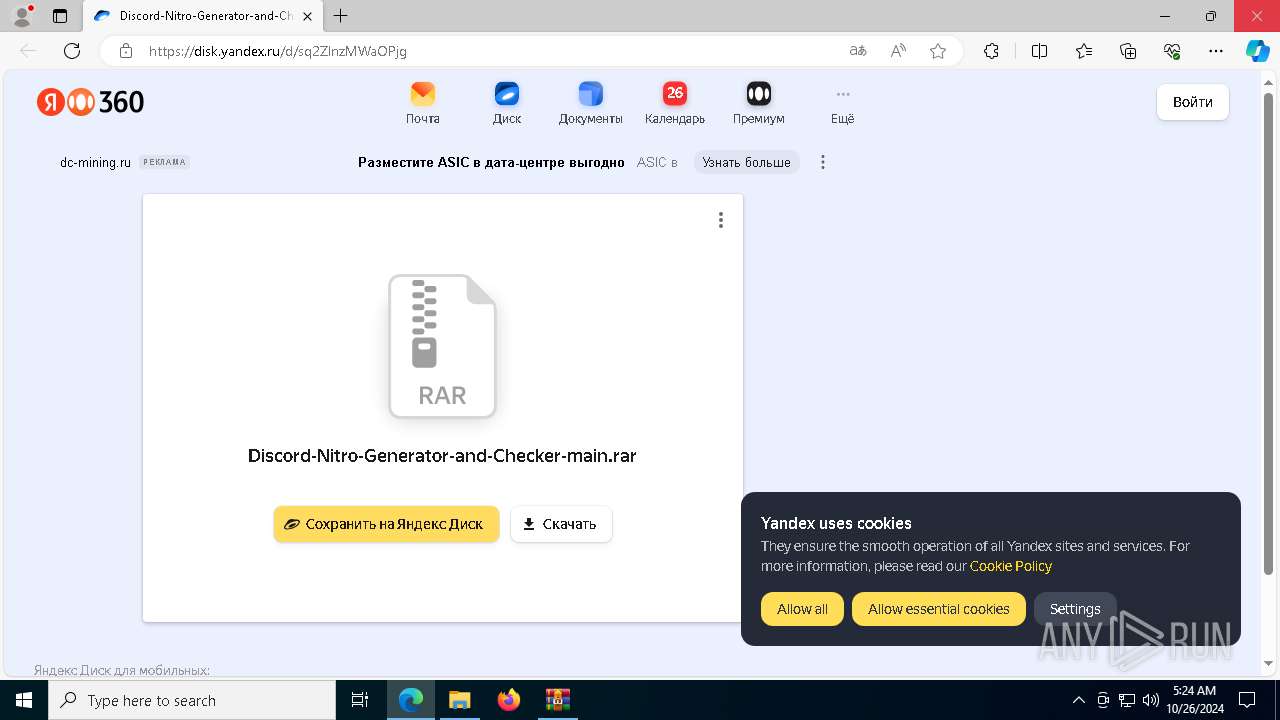Open the Windows Start menu

pyautogui.click(x=24, y=700)
